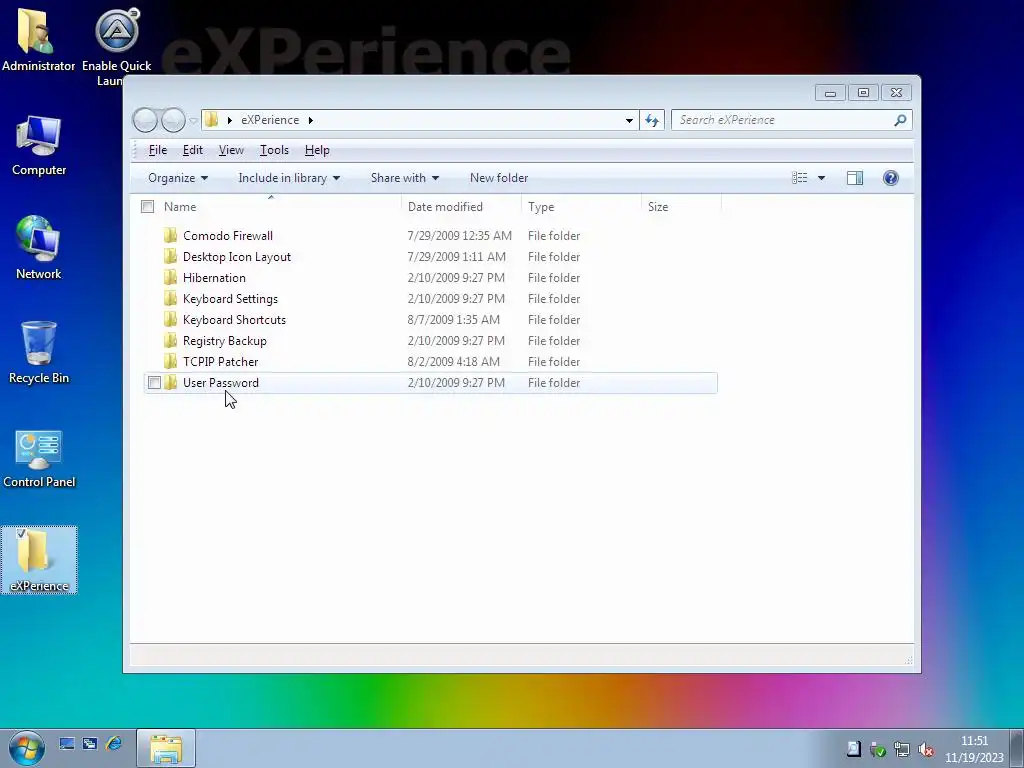Open Explorer Help icon
The image size is (1024, 768).
[x=891, y=178]
